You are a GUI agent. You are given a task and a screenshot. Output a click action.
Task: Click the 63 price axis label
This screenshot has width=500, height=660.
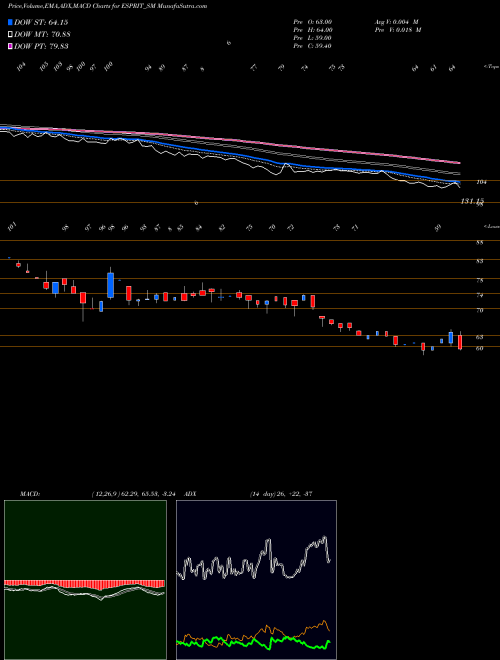480,337
